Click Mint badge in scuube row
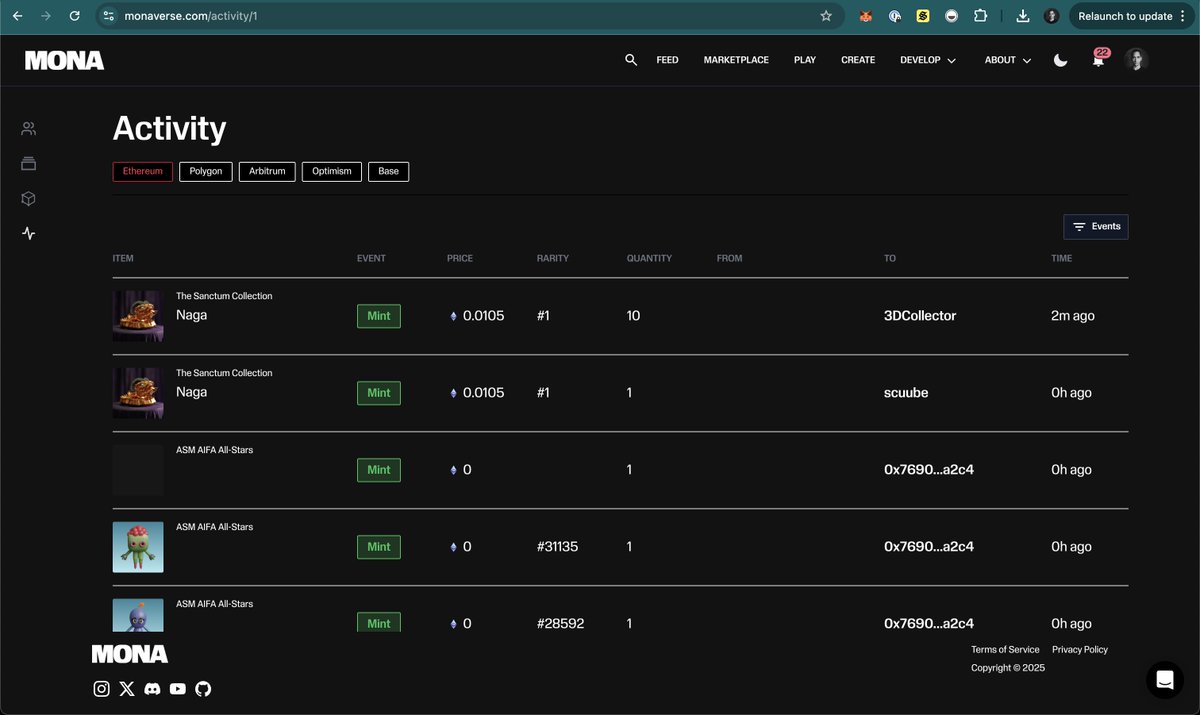The height and width of the screenshot is (715, 1200). (379, 393)
